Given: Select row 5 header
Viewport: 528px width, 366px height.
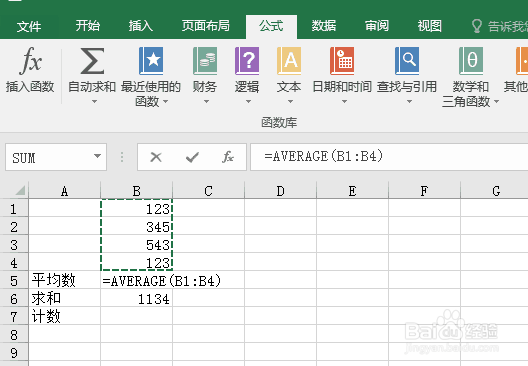Looking at the screenshot, I should (x=14, y=281).
